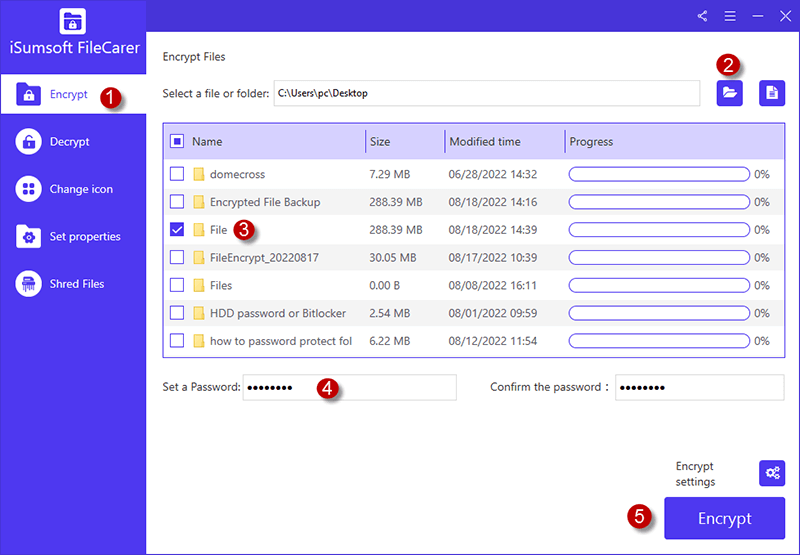This screenshot has height=555, width=800.
Task: Click the 30.05 MB size cell
Action: [x=392, y=258]
